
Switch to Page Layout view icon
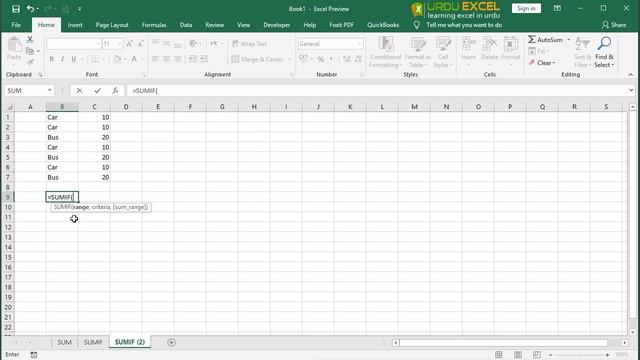point(518,355)
